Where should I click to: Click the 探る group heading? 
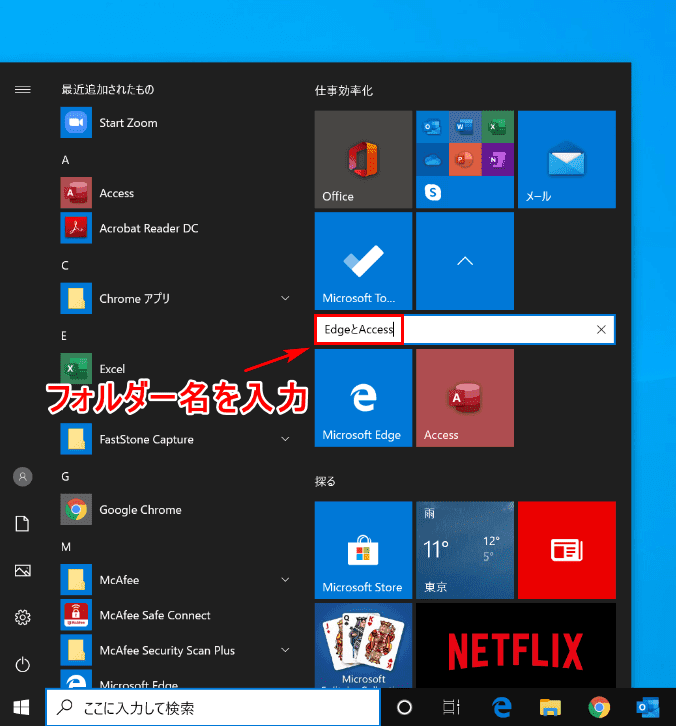[325, 482]
